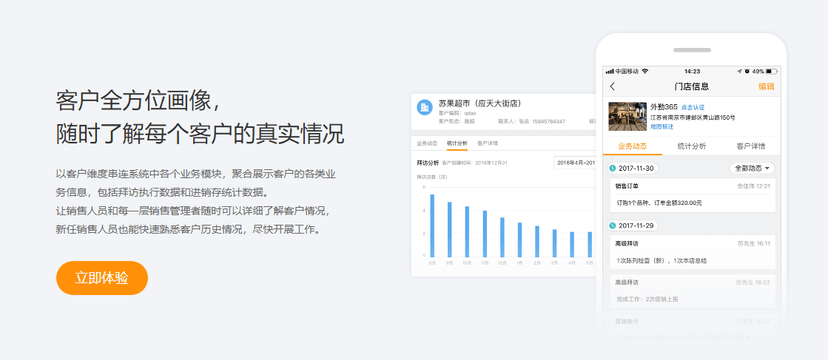Open 客户详情 tab in the desktop panel
Screen dimensions: 828x360
[487, 143]
